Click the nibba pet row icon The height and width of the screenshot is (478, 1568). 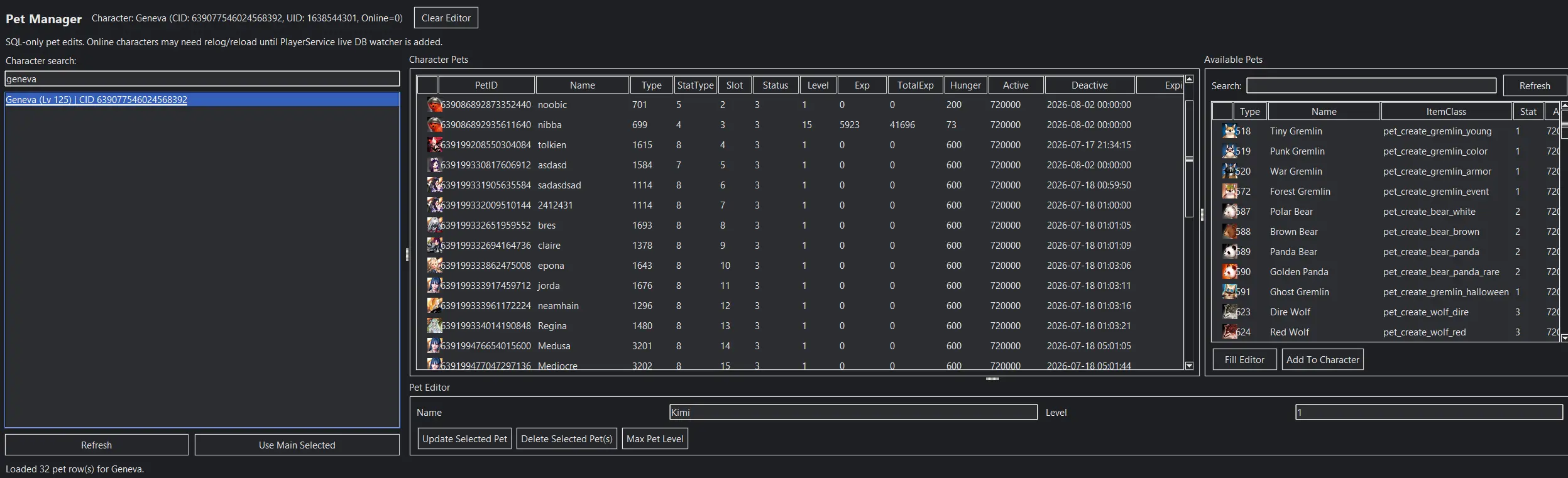coord(434,125)
